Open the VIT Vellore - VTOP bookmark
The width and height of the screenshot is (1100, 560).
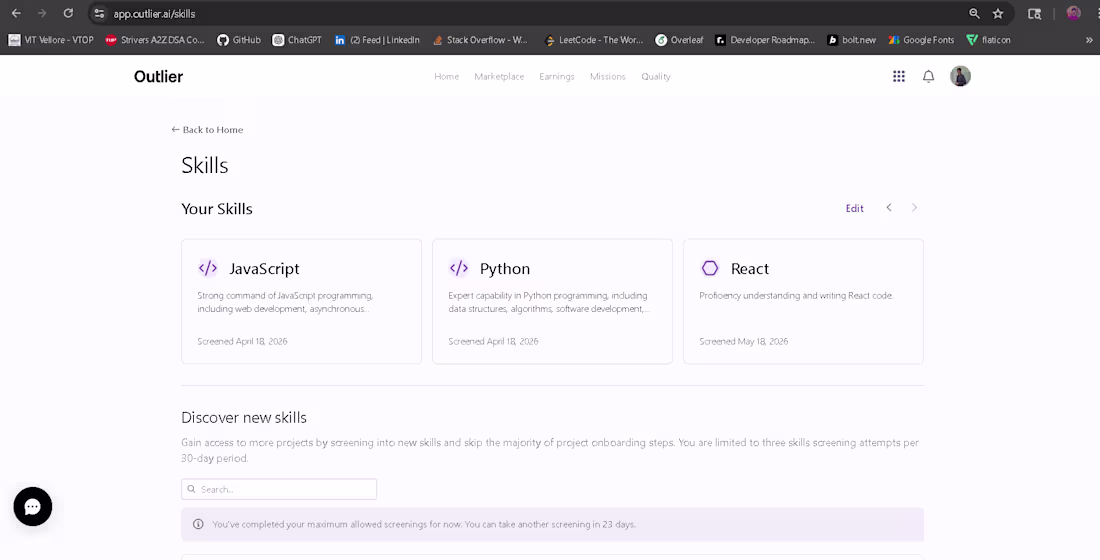[x=51, y=40]
